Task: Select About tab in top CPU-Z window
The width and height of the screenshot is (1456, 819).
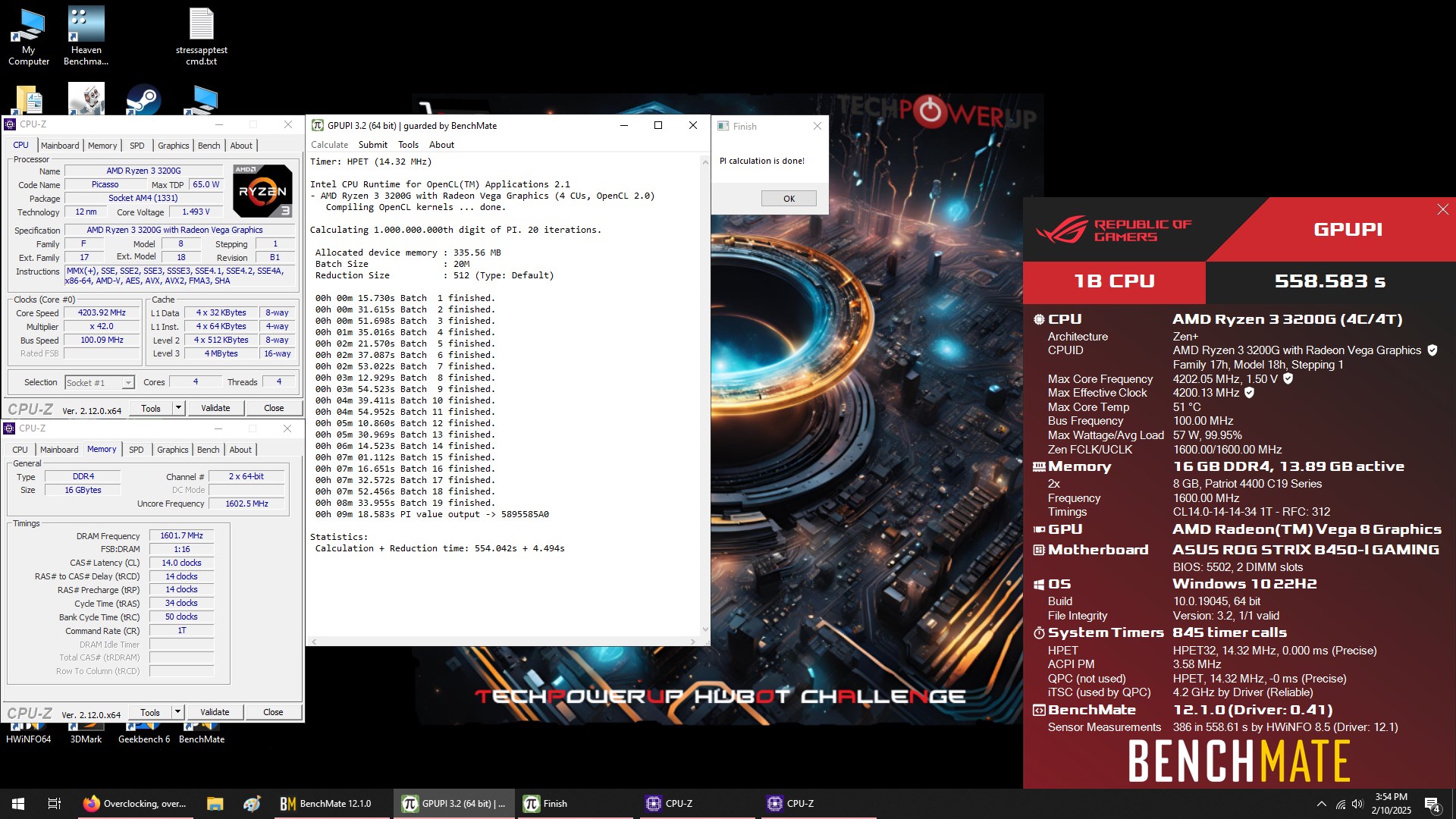Action: tap(241, 146)
